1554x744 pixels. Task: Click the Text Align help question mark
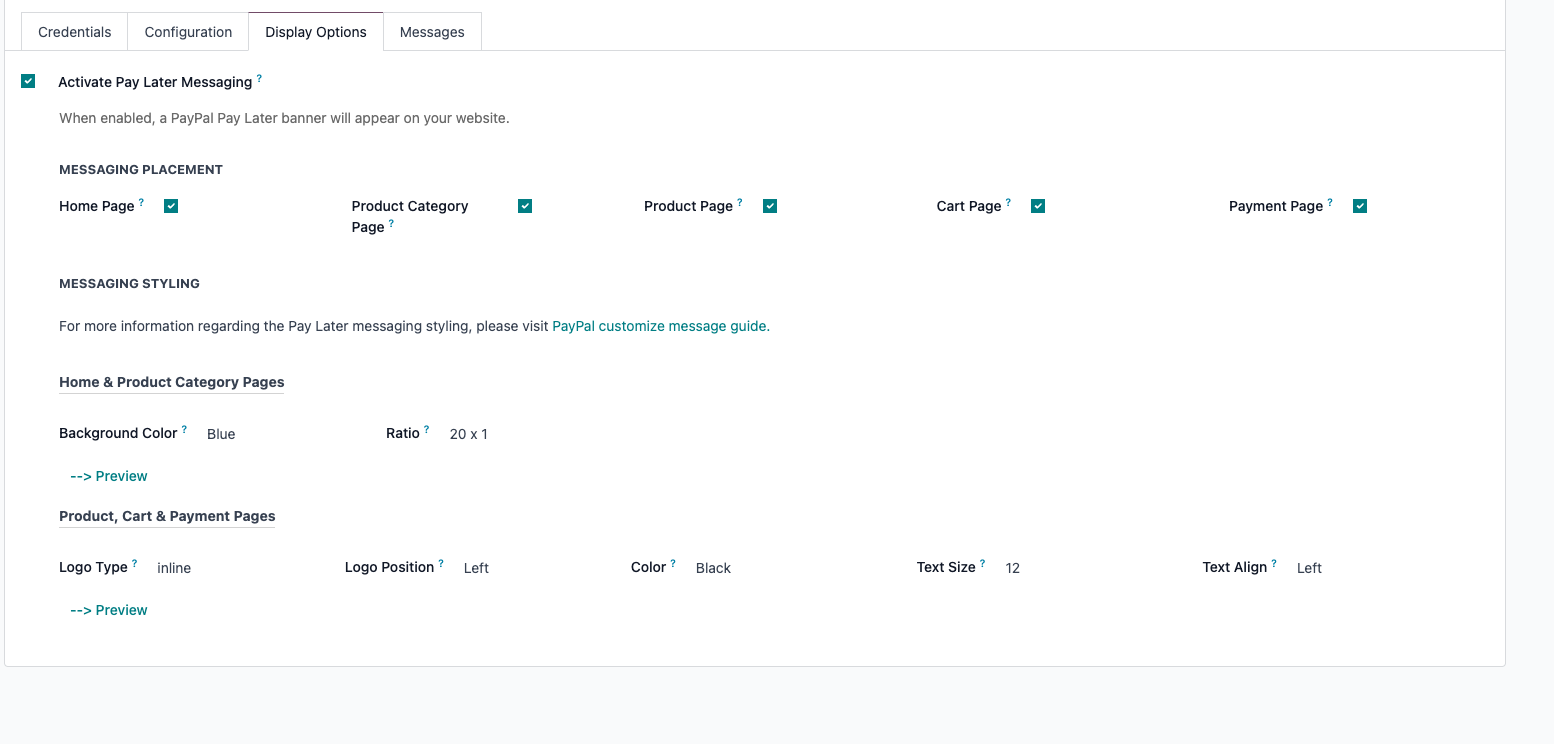[x=1274, y=563]
